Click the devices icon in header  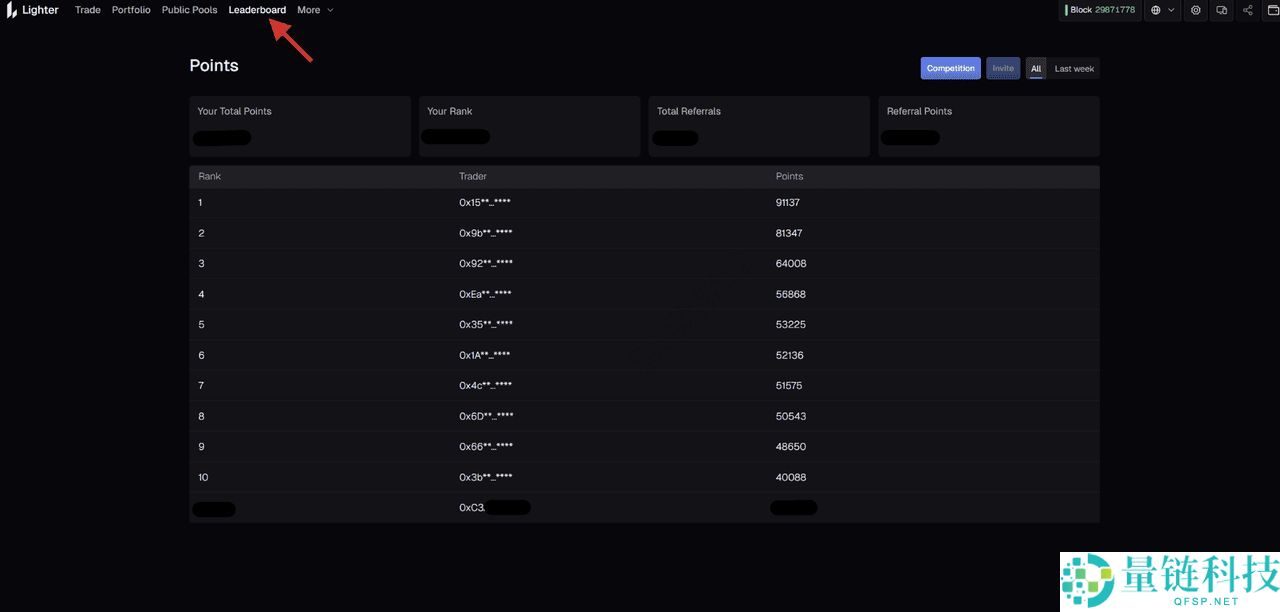click(1222, 10)
